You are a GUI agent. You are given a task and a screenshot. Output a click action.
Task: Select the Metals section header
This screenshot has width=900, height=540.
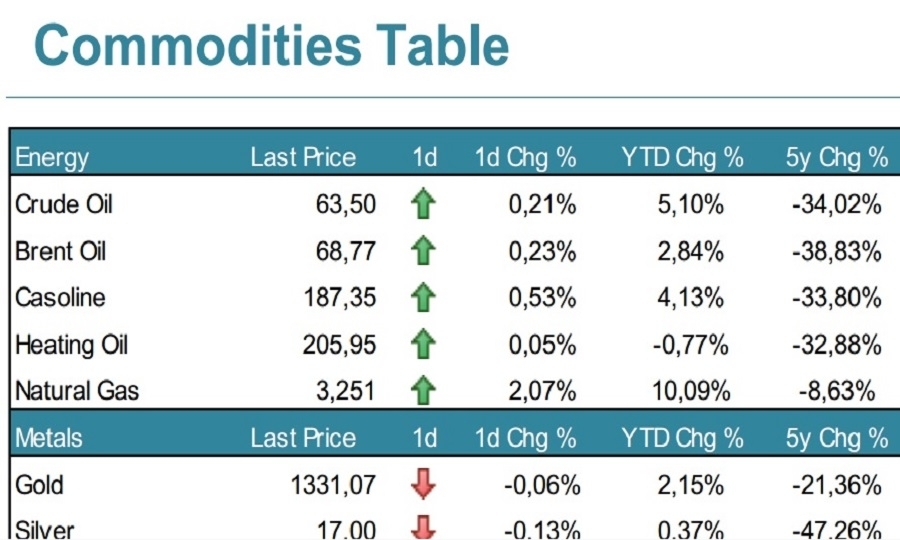(48, 438)
